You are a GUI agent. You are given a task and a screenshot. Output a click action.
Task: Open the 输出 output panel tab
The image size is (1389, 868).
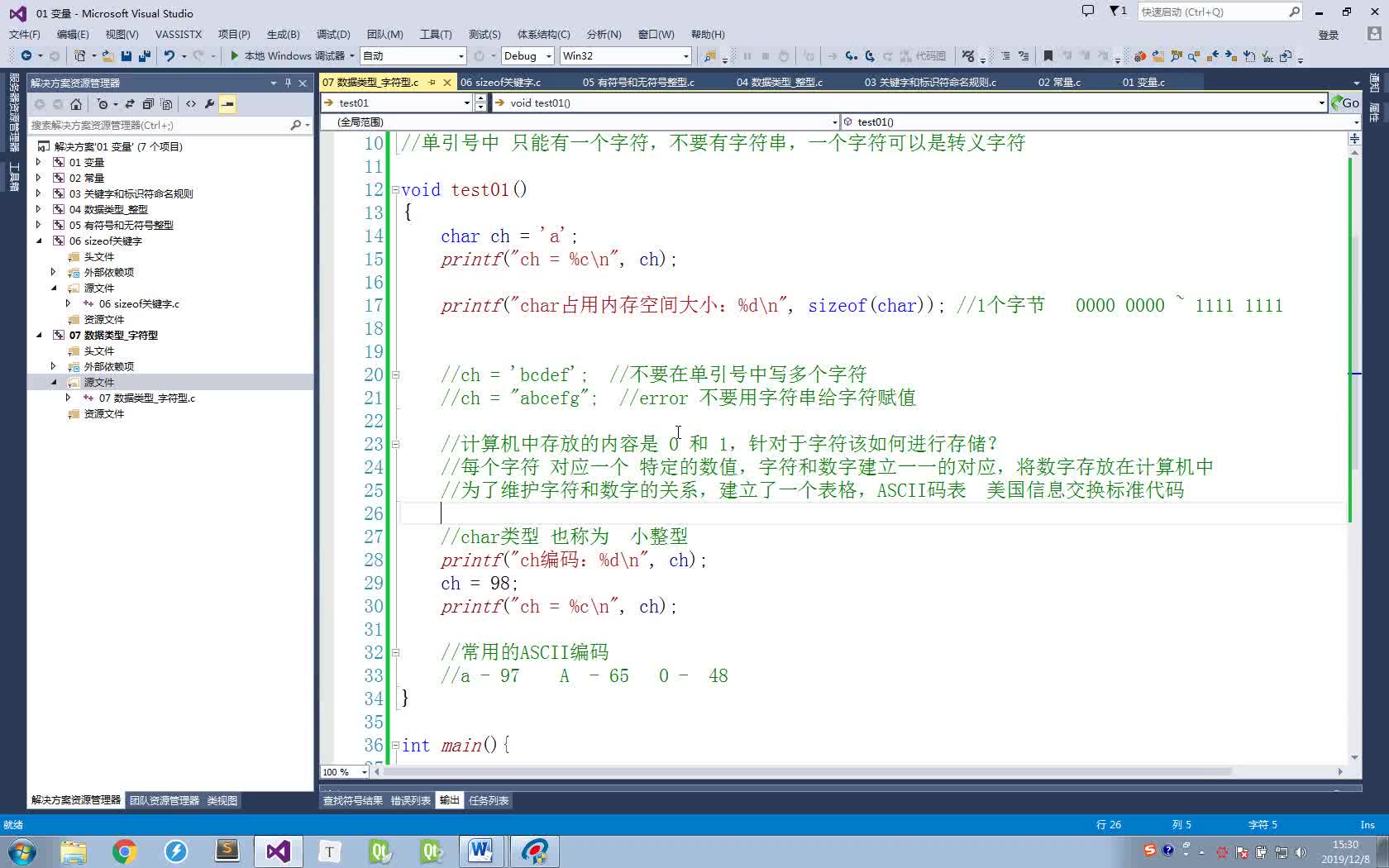click(x=449, y=800)
